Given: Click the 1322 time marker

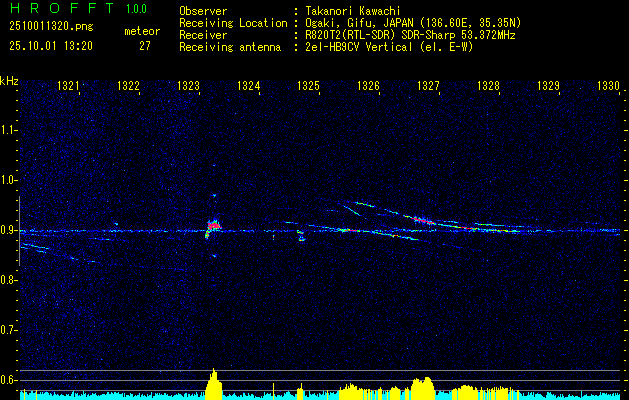Looking at the screenshot, I should pos(128,86).
